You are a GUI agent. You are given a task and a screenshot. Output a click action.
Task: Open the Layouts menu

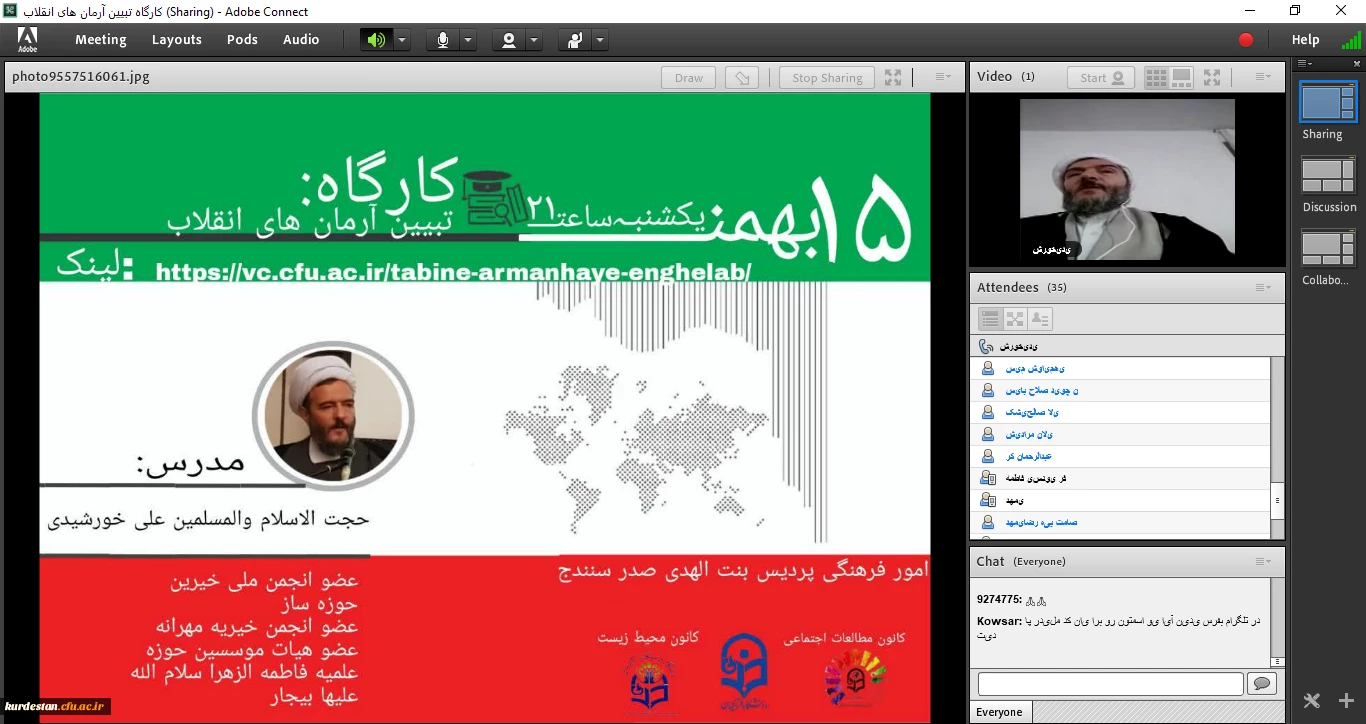[177, 40]
